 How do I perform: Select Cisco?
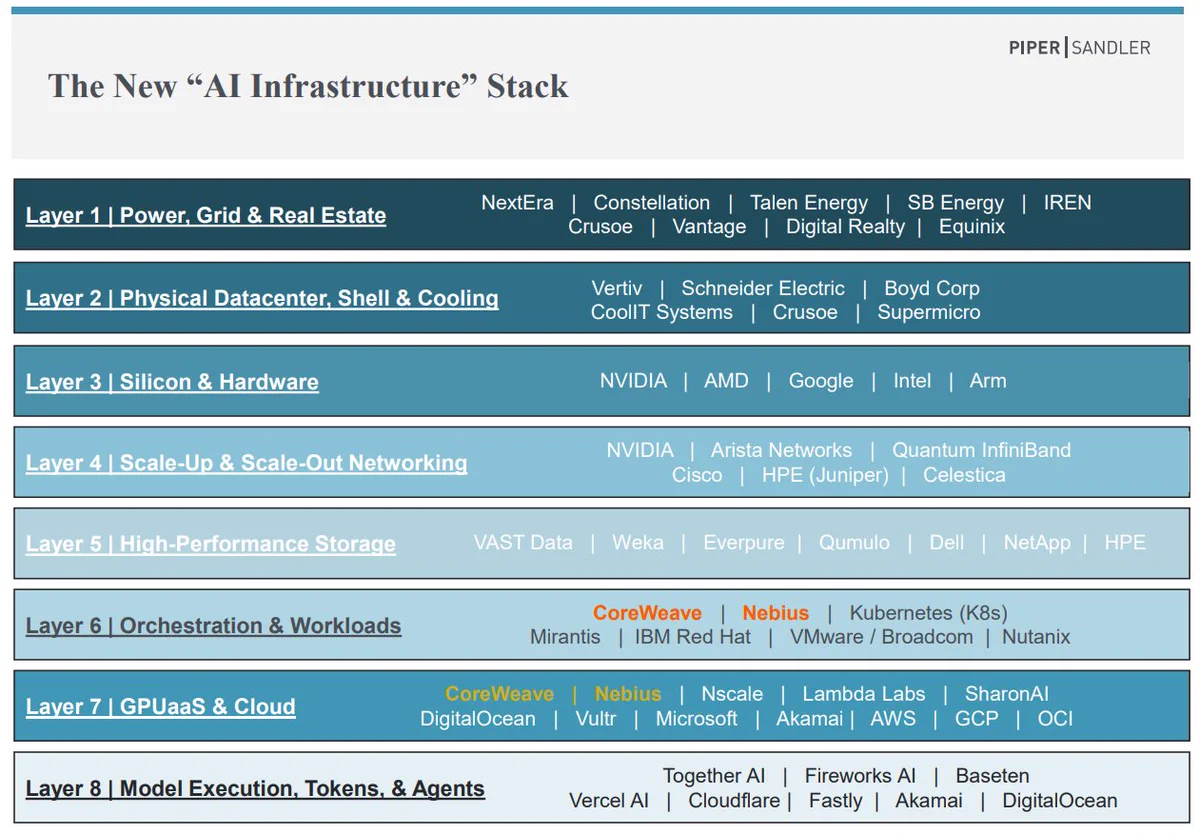coord(697,475)
